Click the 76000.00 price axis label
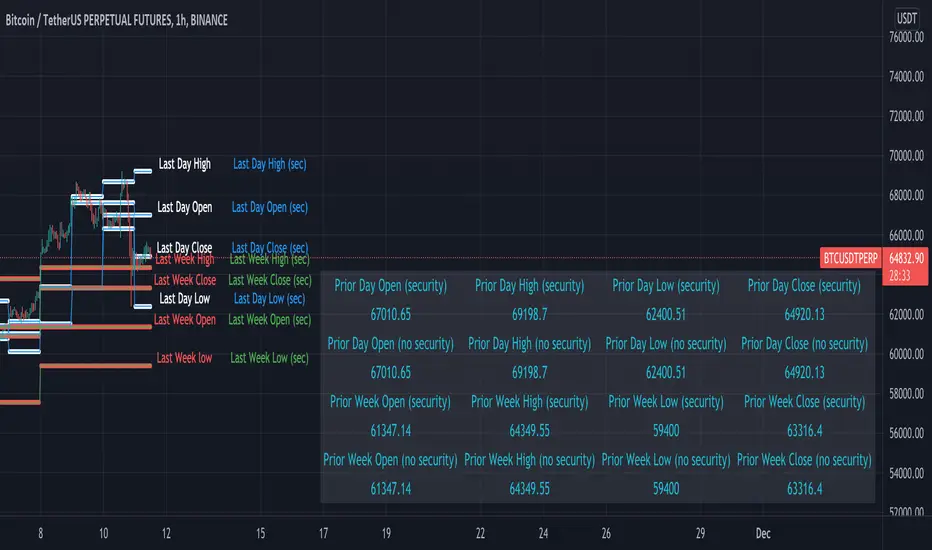Viewport: 932px width, 550px height. tap(903, 37)
